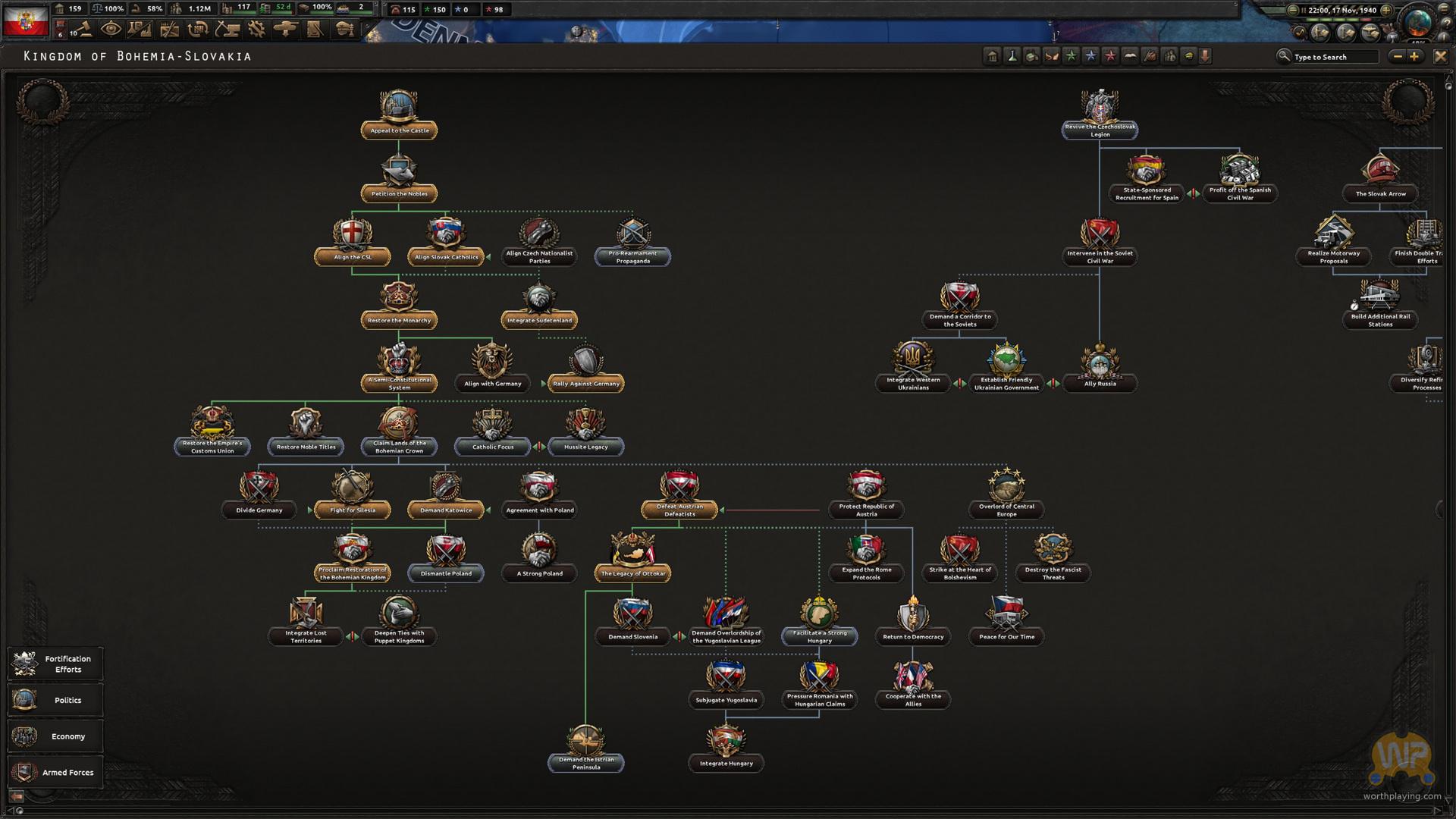Jump to the Economy section
Viewport: 1456px width, 819px height.
(55, 736)
